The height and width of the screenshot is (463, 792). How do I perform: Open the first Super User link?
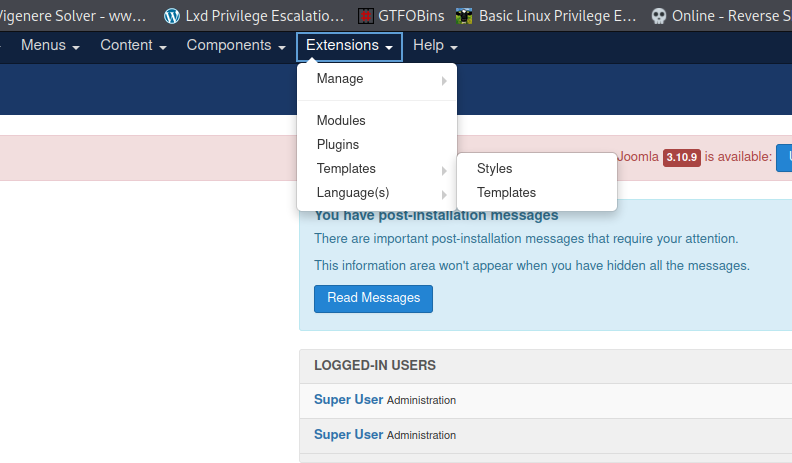pyautogui.click(x=348, y=400)
